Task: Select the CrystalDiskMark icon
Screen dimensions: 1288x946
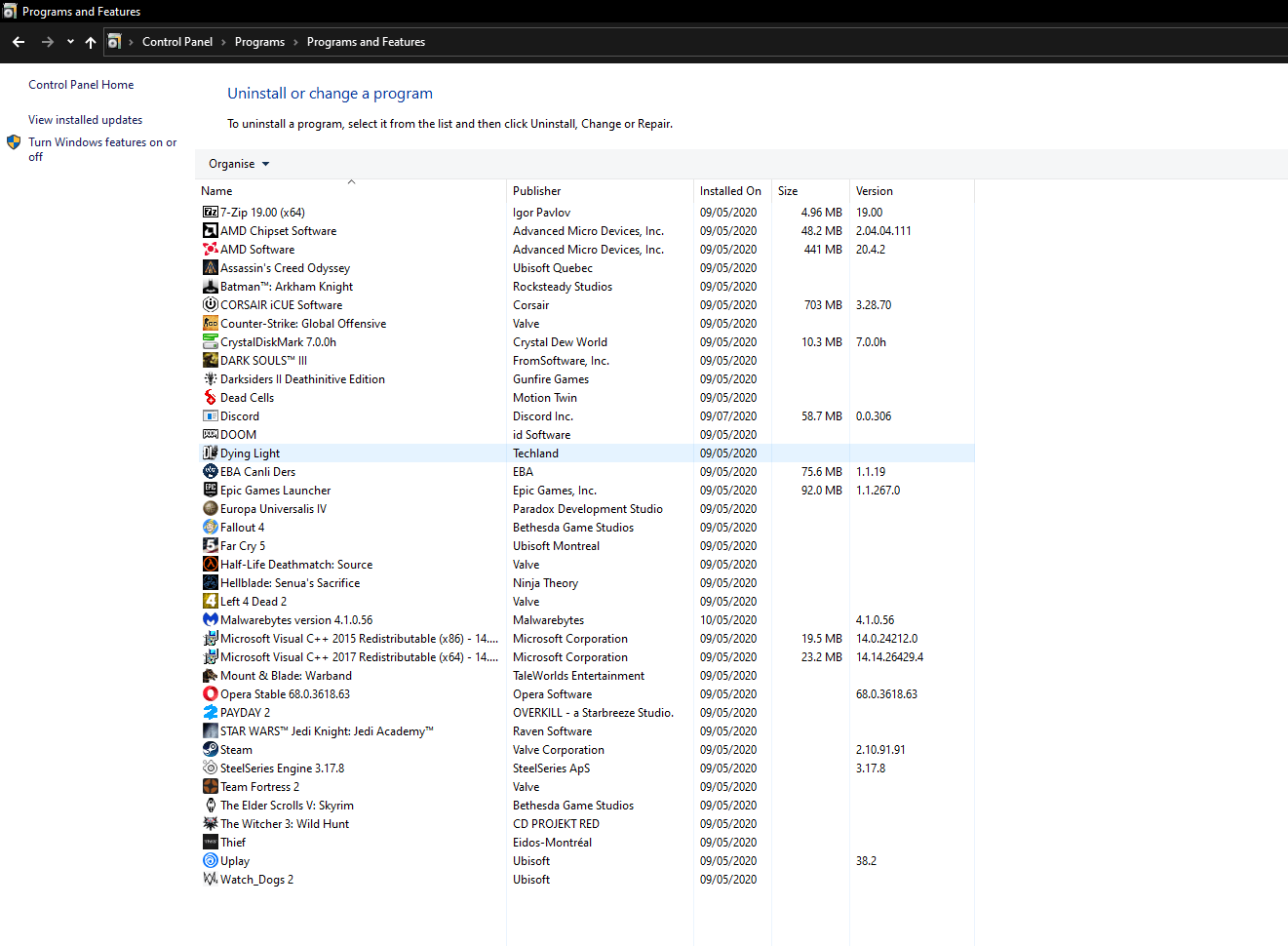Action: (210, 342)
